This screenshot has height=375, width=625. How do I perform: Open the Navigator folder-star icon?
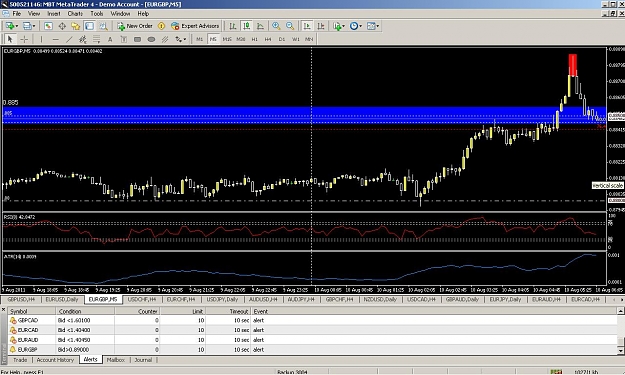pyautogui.click(x=75, y=26)
